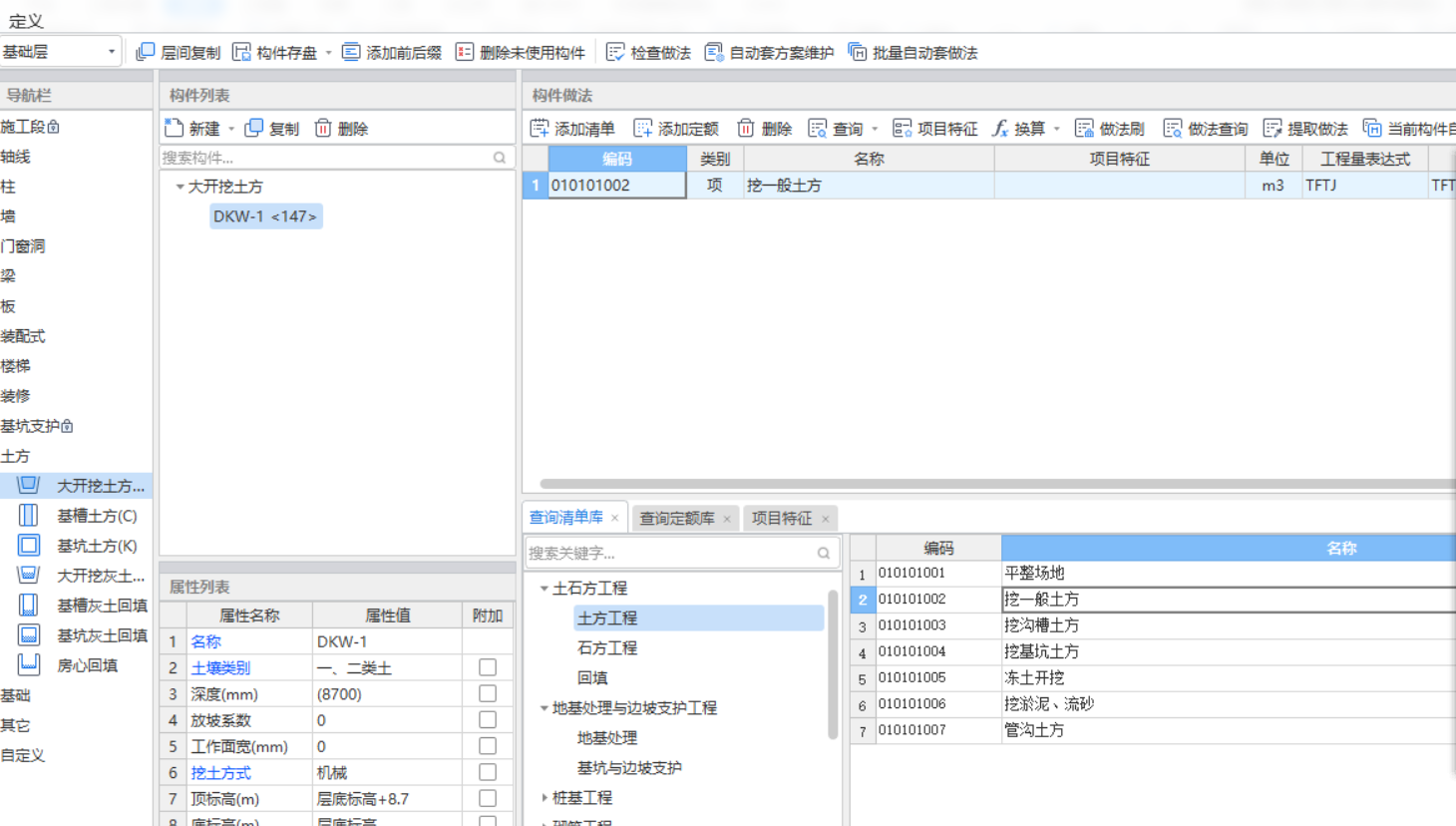Open 土壤类别 property link
The width and height of the screenshot is (1456, 826).
(x=220, y=667)
